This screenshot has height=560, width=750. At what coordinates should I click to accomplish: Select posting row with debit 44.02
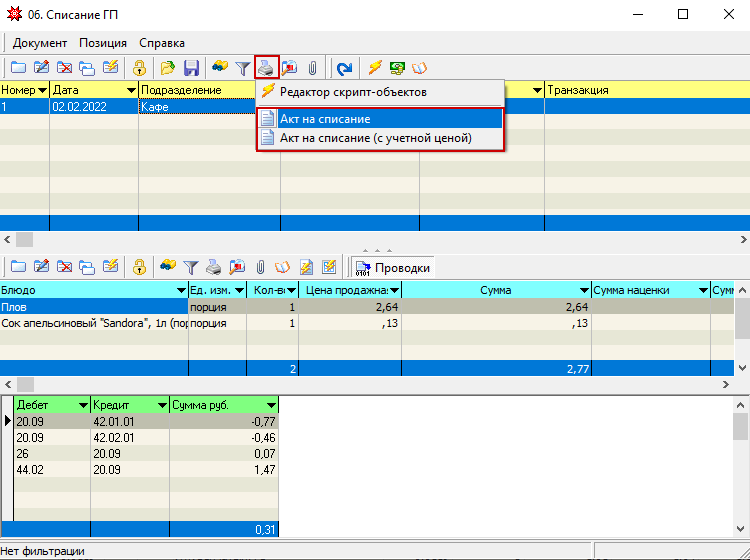146,470
